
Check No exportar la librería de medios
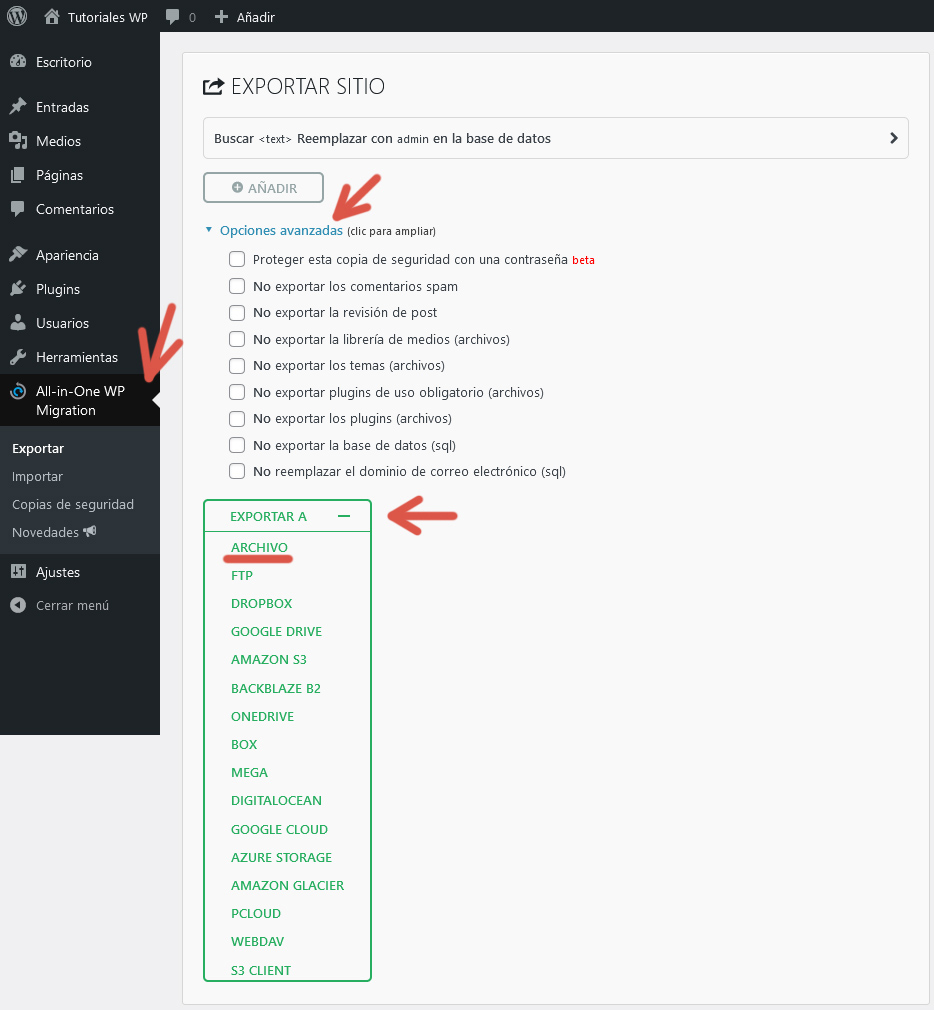[237, 339]
